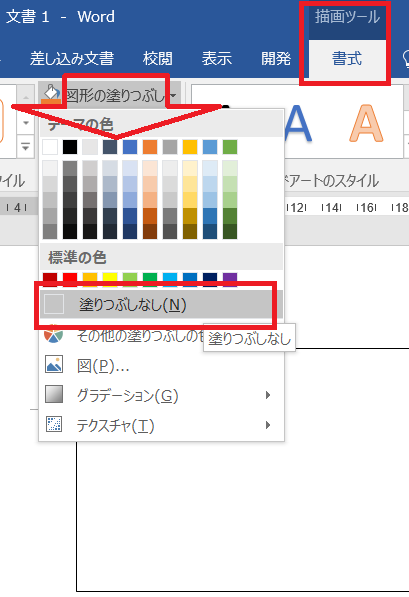The height and width of the screenshot is (597, 409).
Task: Open the グラデーション(G) submenu
Action: [161, 395]
